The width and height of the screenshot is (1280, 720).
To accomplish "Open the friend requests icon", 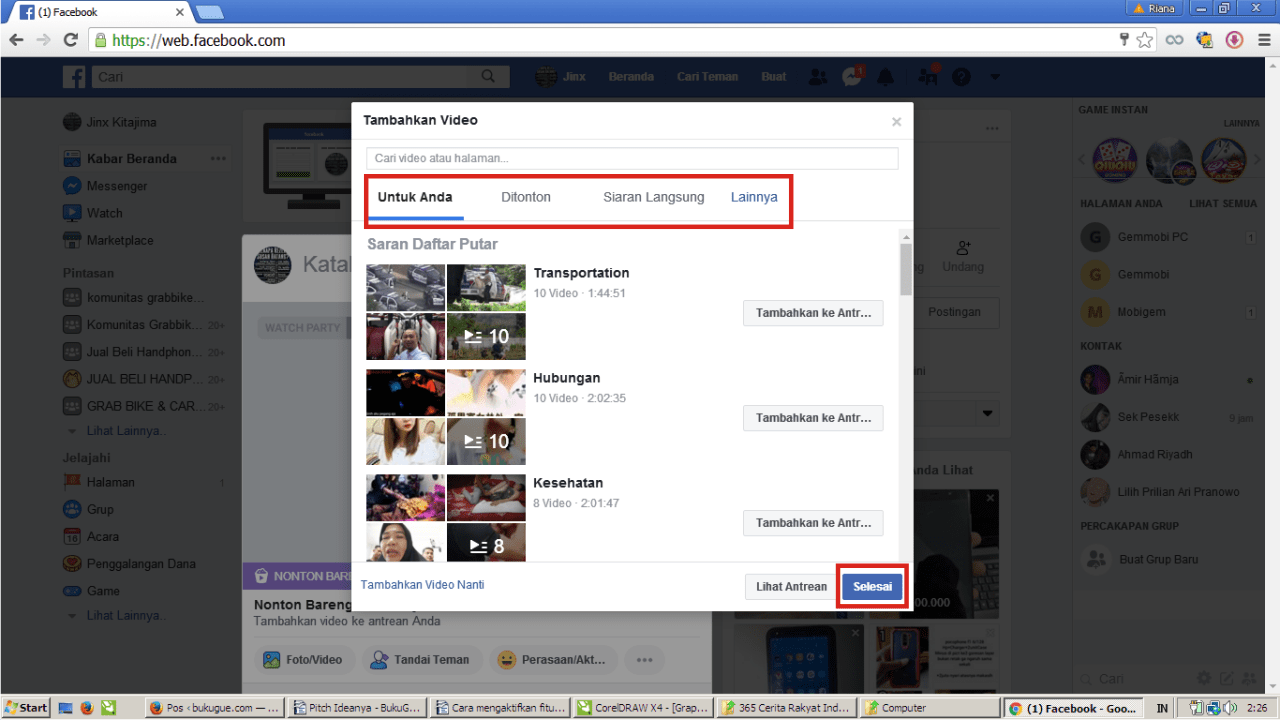I will 818,77.
